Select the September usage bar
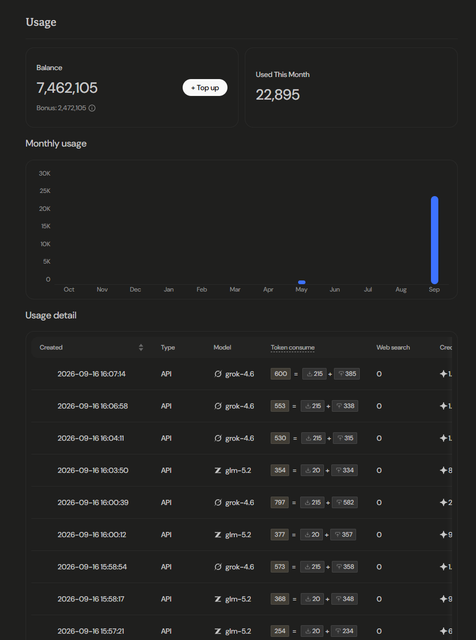 point(434,240)
